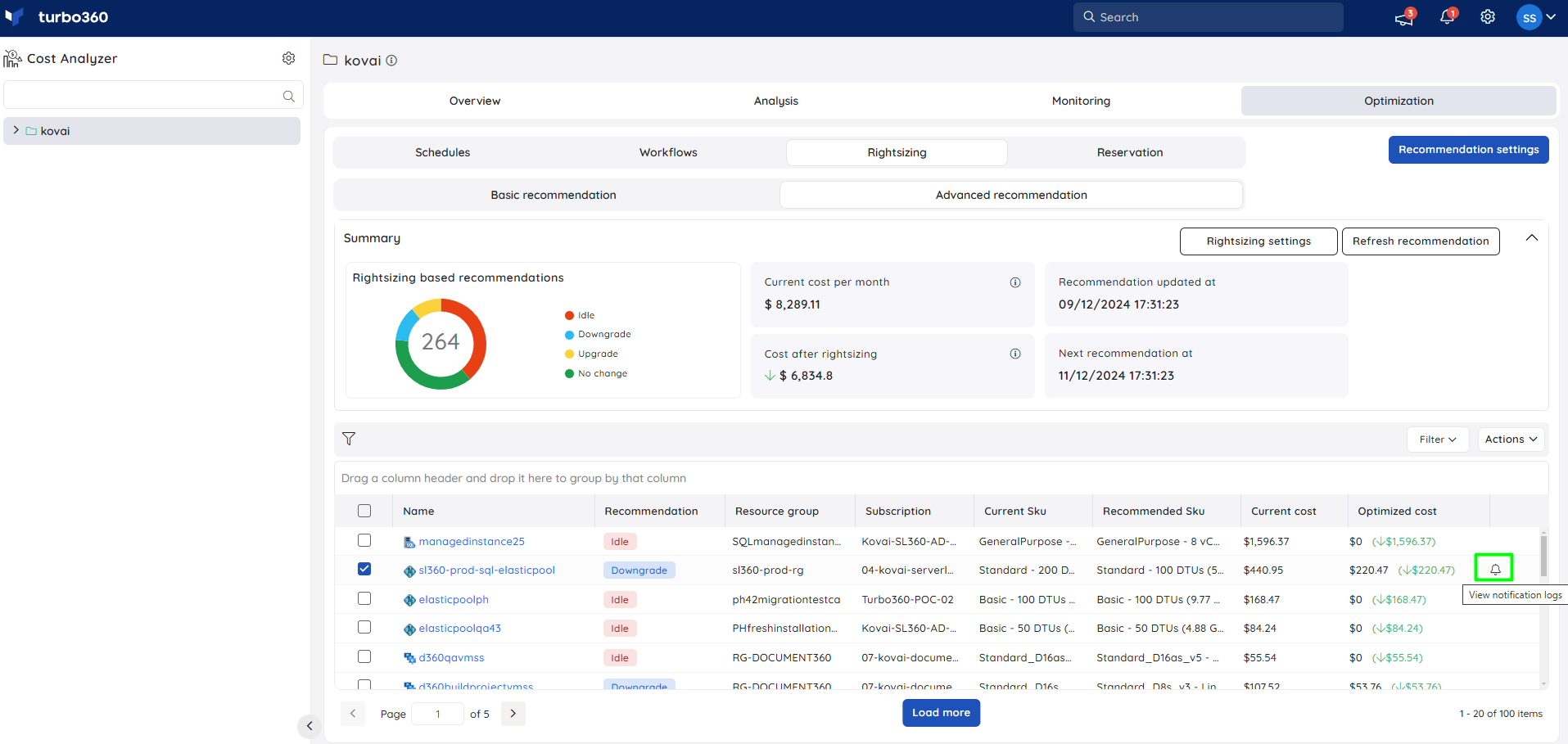Screen dimensions: 1568x744
Task: Toggle the Upgrade legend color dot
Action: pyautogui.click(x=569, y=354)
